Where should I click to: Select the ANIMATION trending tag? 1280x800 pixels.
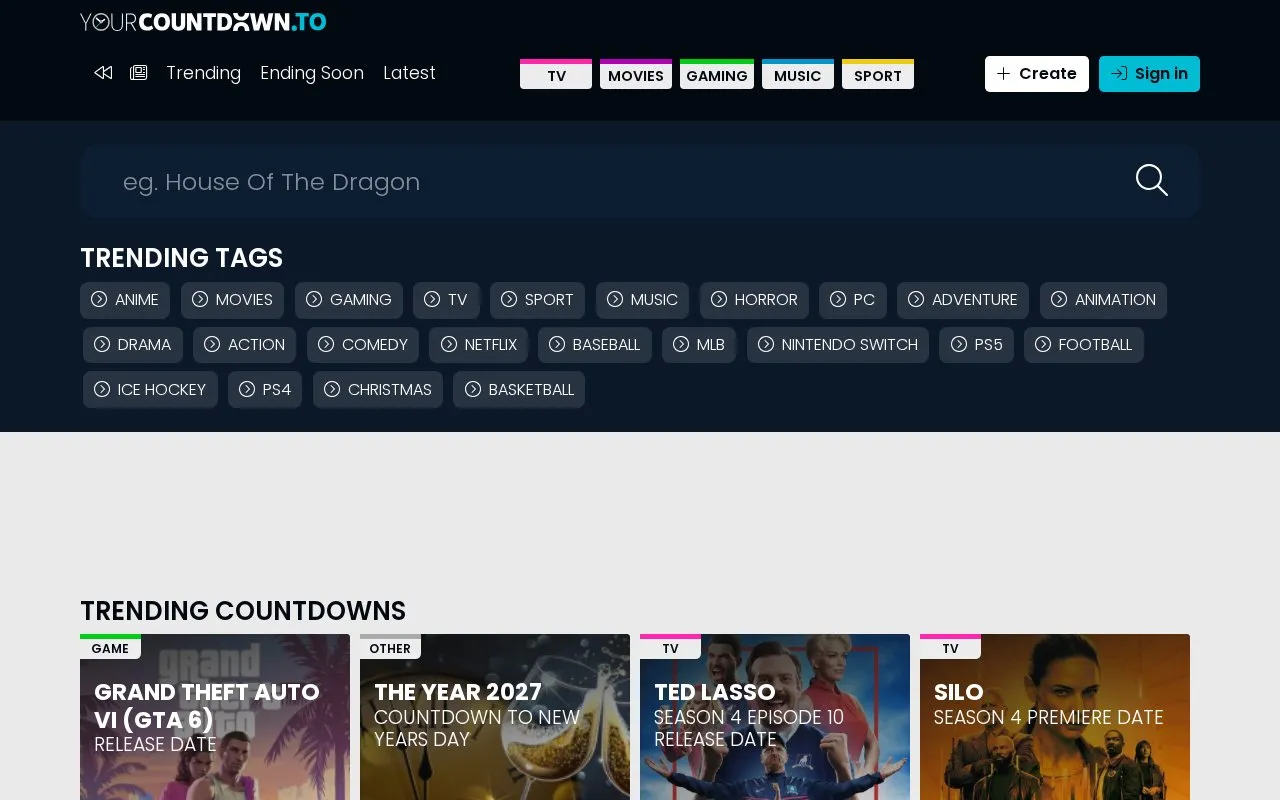1103,300
